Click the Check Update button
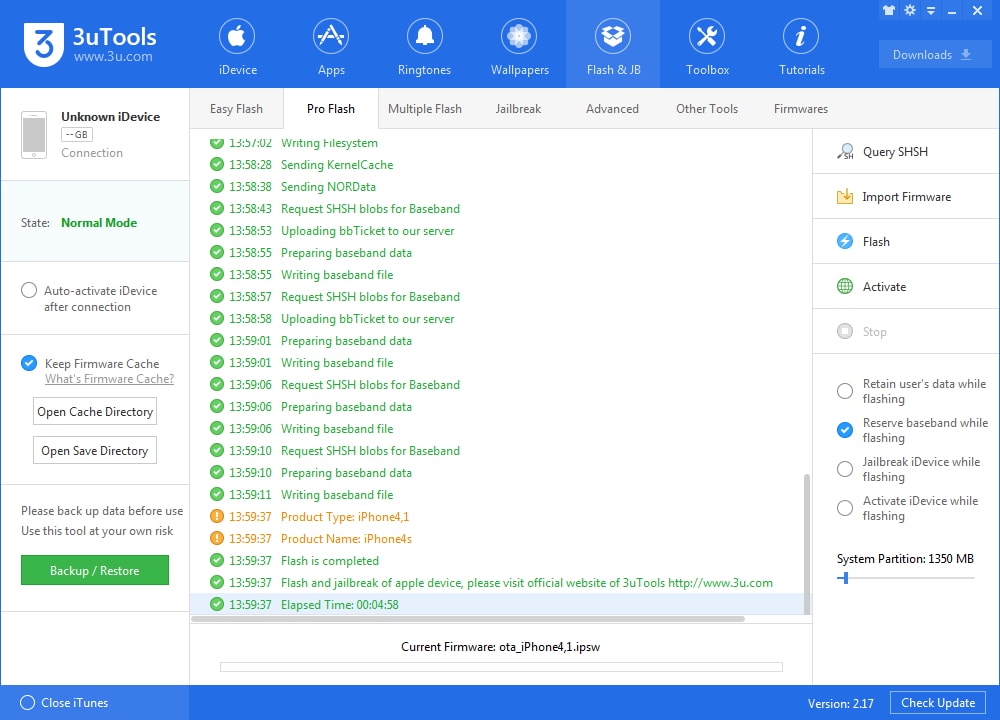1000x720 pixels. [938, 702]
